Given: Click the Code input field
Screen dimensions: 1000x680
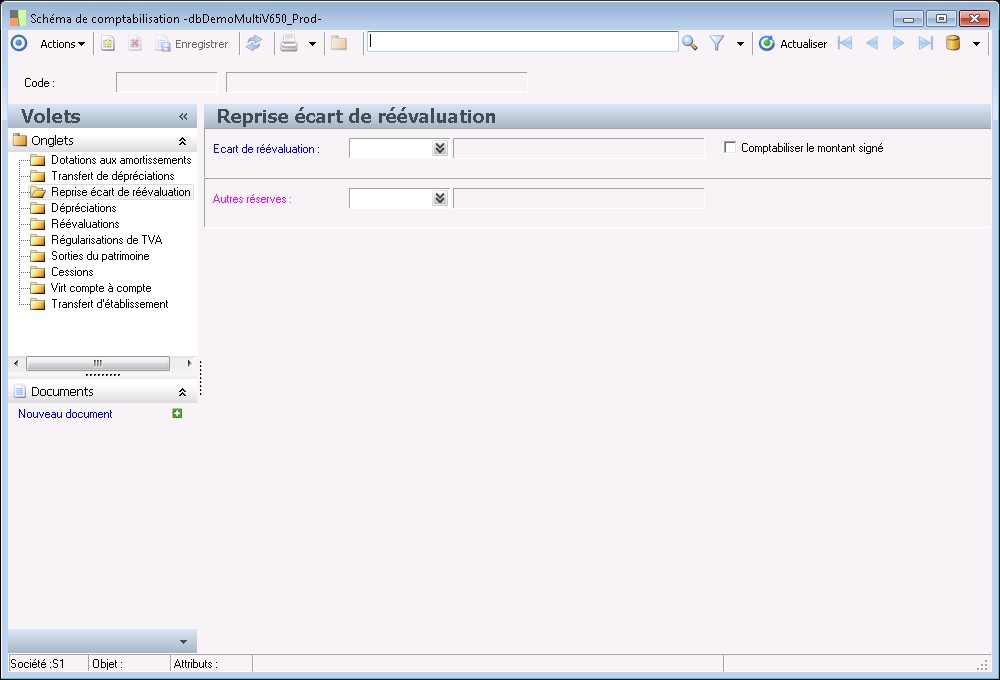Looking at the screenshot, I should point(166,82).
